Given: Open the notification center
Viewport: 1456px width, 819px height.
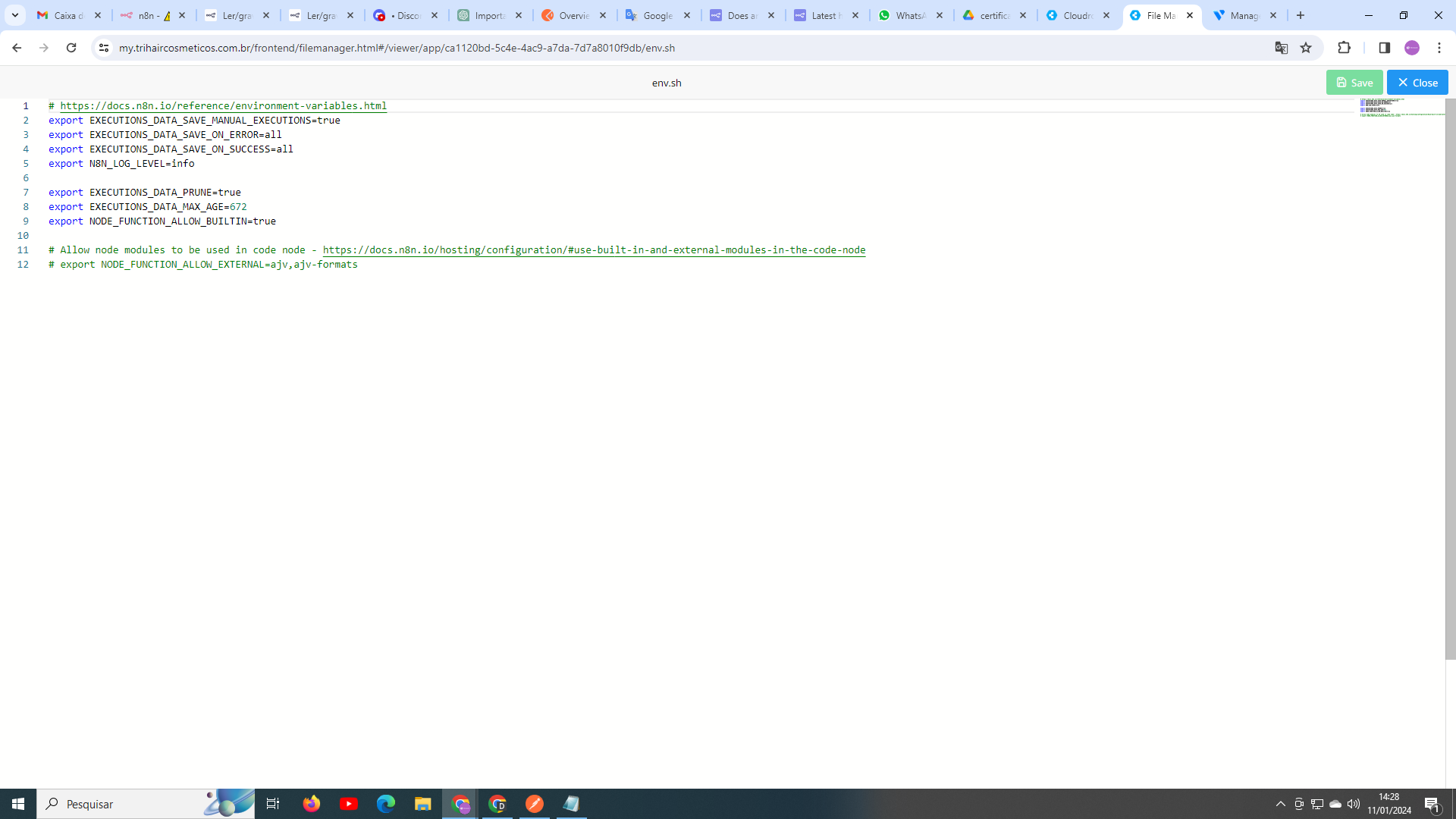Looking at the screenshot, I should coord(1432,804).
